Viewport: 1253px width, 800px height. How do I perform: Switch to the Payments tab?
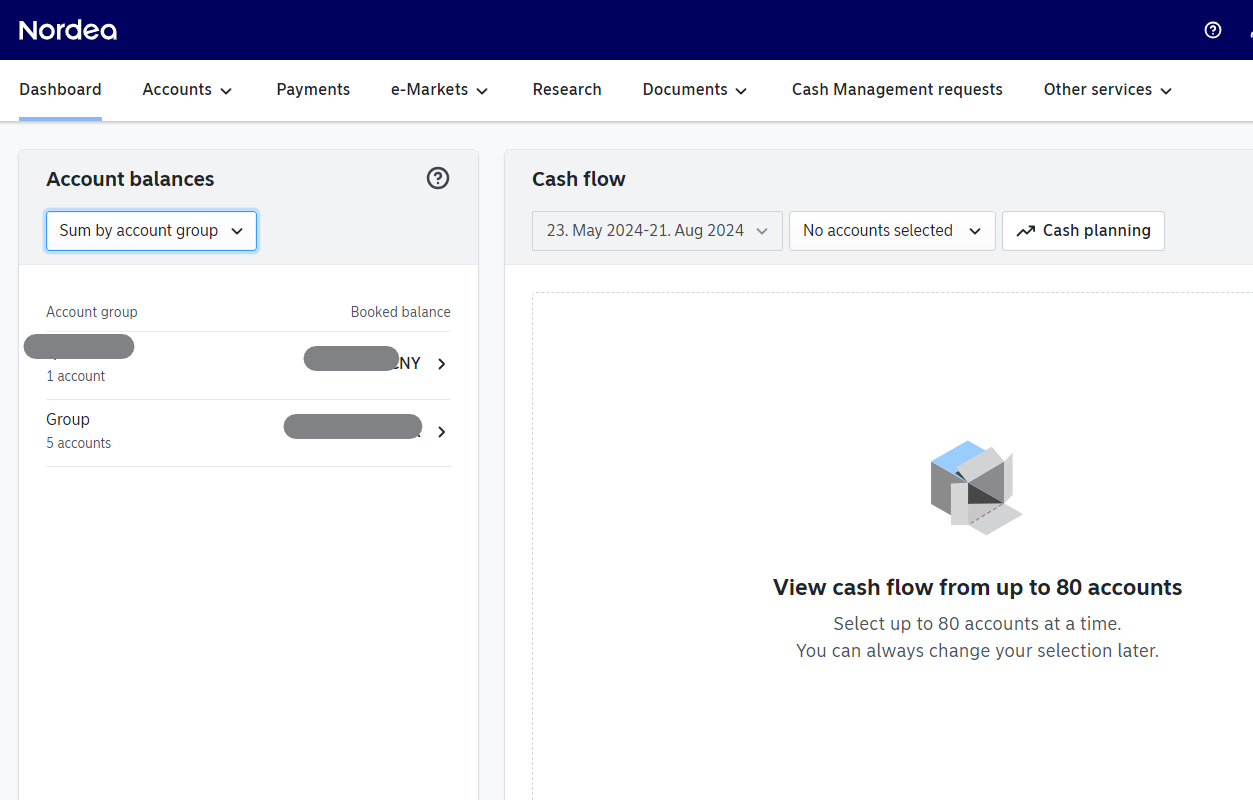[313, 89]
